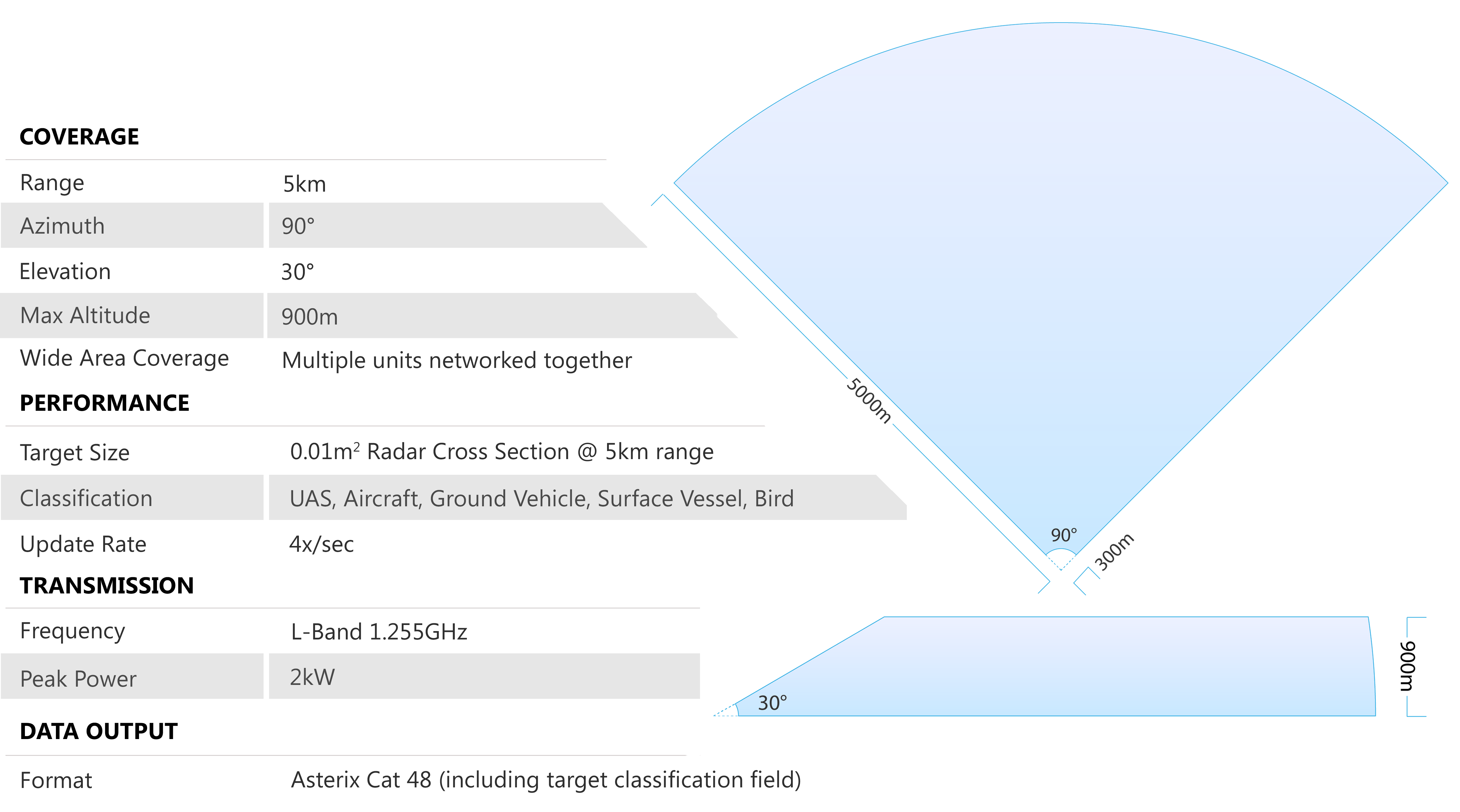Click the DATA OUTPUT section heading
1460x812 pixels.
tap(99, 732)
